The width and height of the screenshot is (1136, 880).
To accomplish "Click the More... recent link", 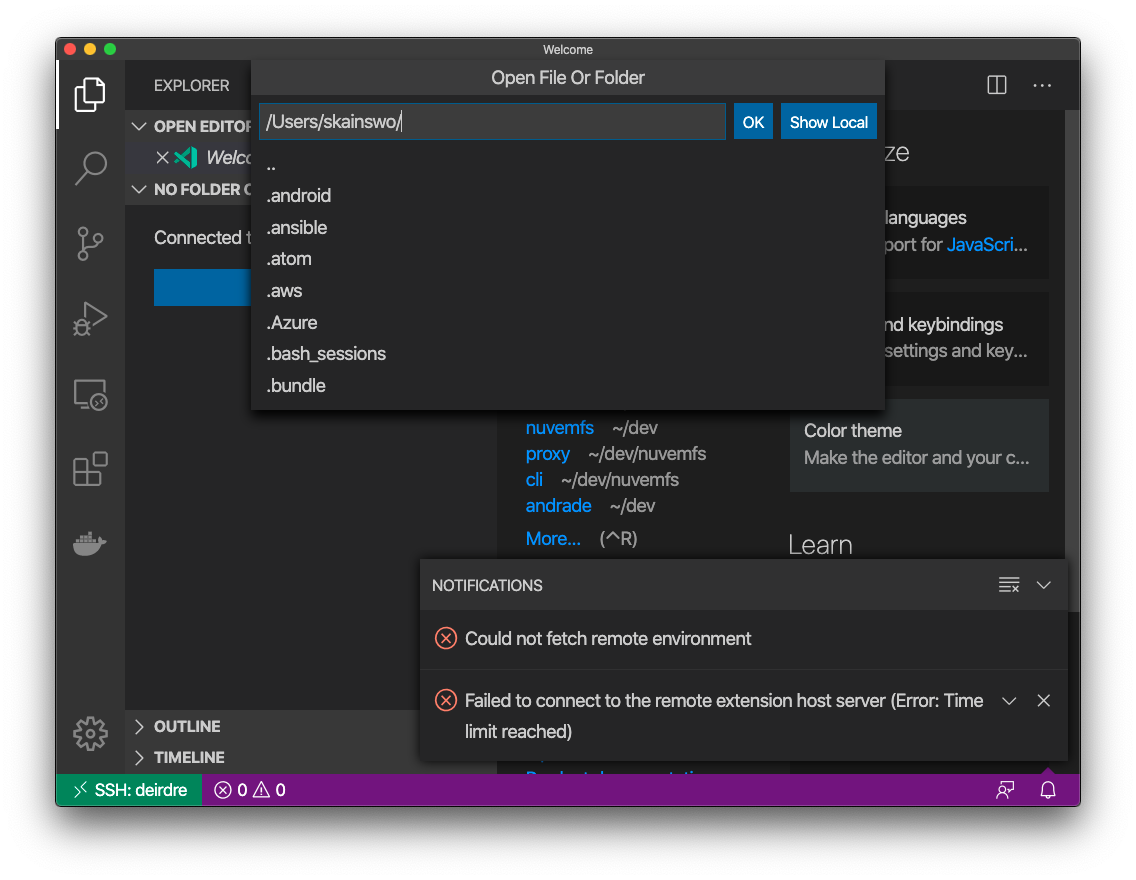I will tap(553, 538).
